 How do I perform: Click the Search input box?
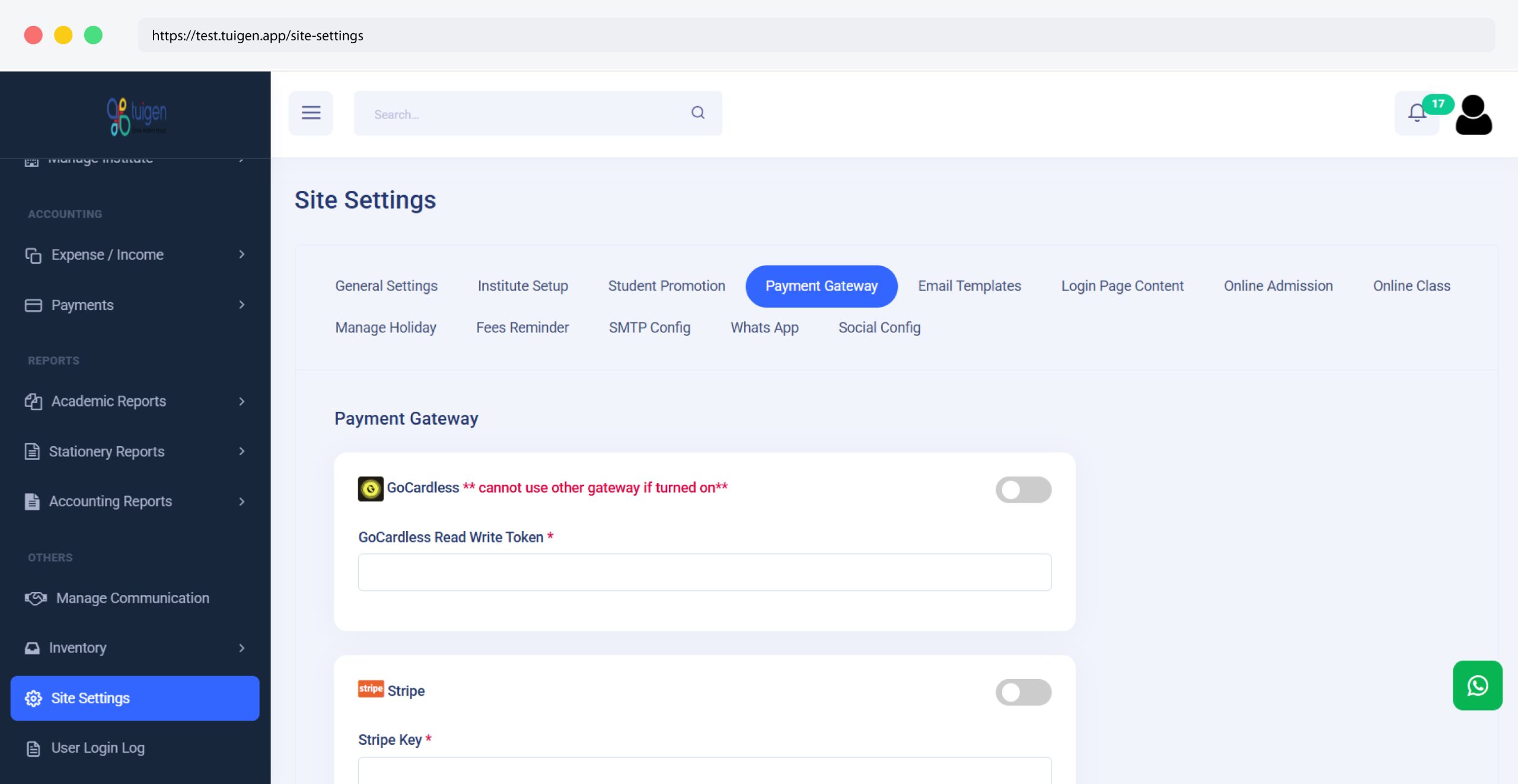pyautogui.click(x=522, y=114)
